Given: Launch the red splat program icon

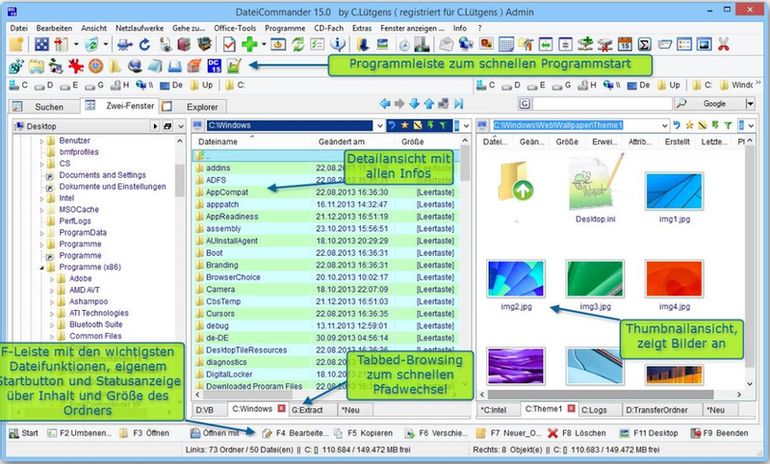Looking at the screenshot, I should coord(76,65).
